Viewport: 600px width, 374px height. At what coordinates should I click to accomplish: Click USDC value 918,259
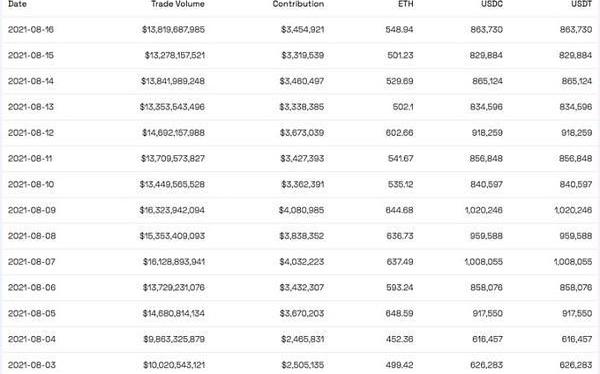click(487, 133)
